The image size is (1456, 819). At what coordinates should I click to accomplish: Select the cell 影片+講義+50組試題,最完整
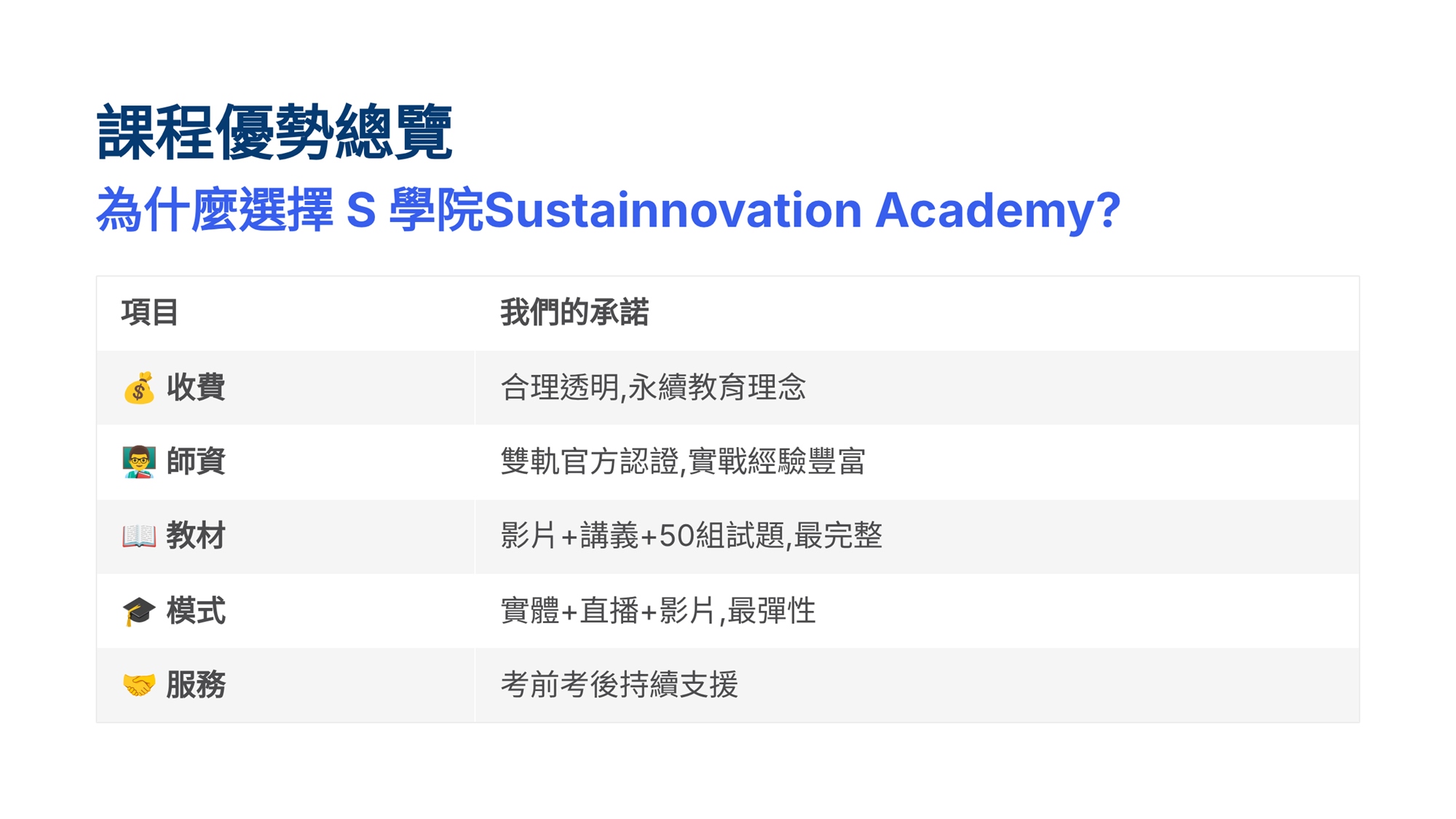pyautogui.click(x=692, y=536)
